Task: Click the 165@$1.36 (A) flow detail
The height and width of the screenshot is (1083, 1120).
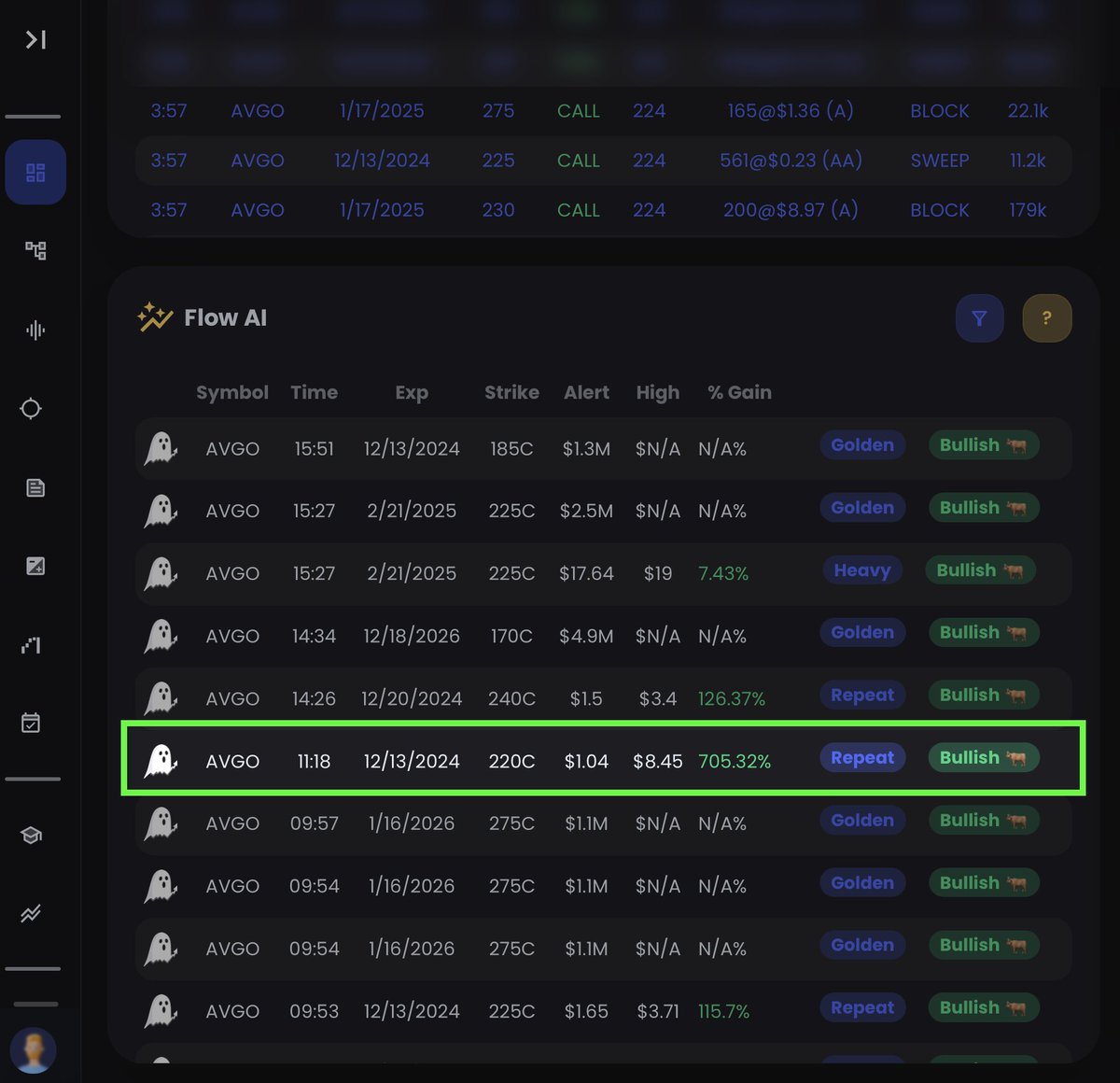Action: (791, 111)
